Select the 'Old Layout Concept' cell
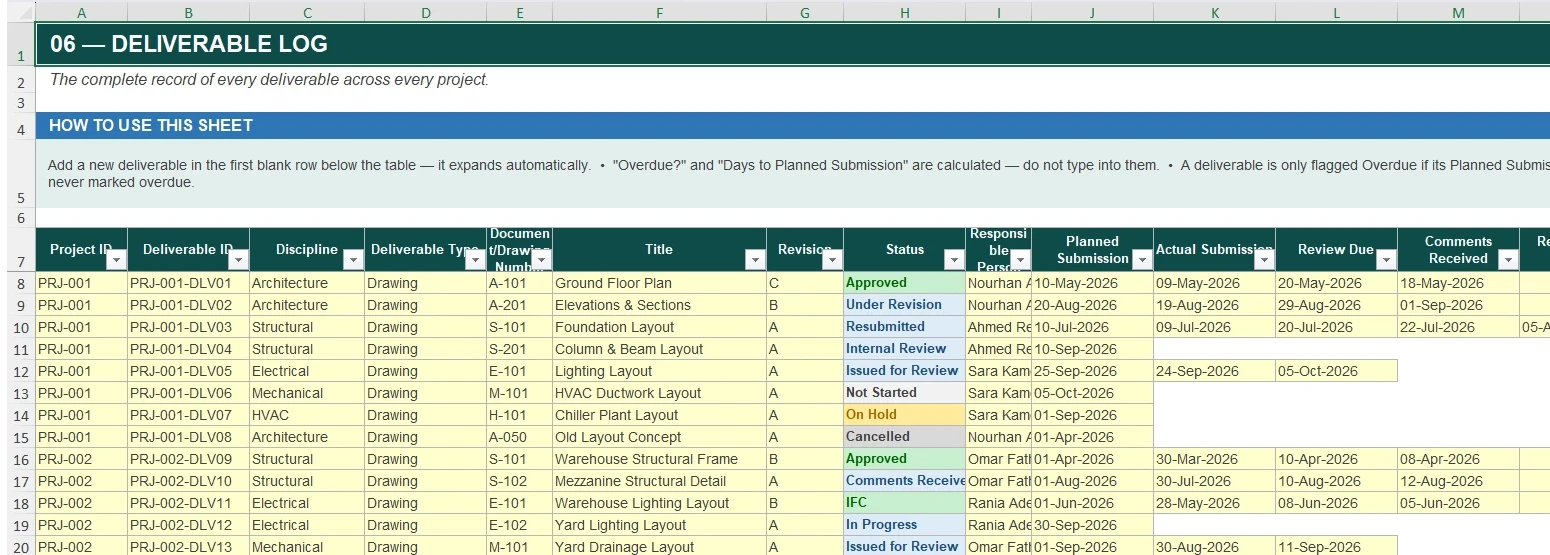The height and width of the screenshot is (555, 1550). click(x=659, y=437)
